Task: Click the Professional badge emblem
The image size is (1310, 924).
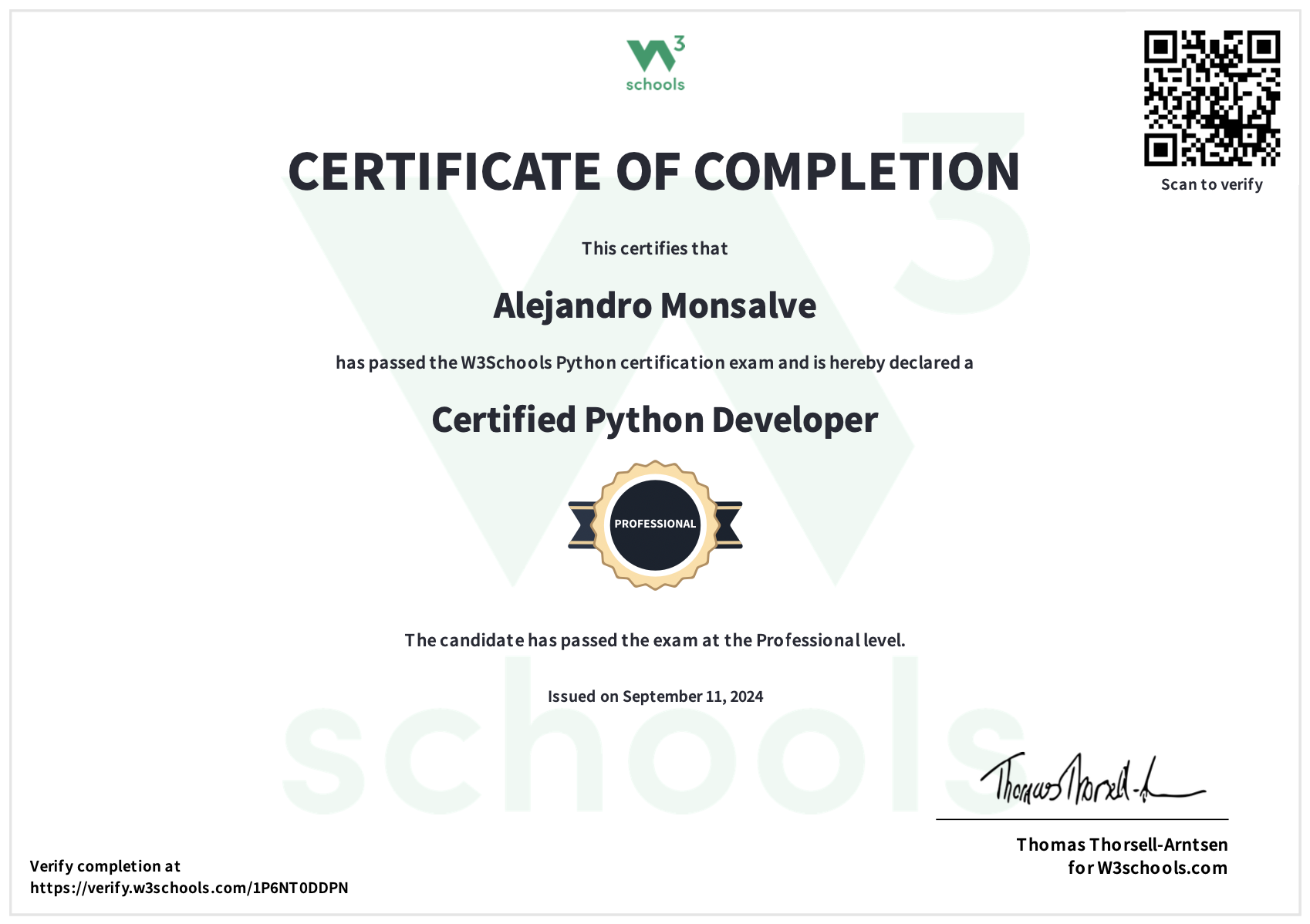Action: click(655, 525)
